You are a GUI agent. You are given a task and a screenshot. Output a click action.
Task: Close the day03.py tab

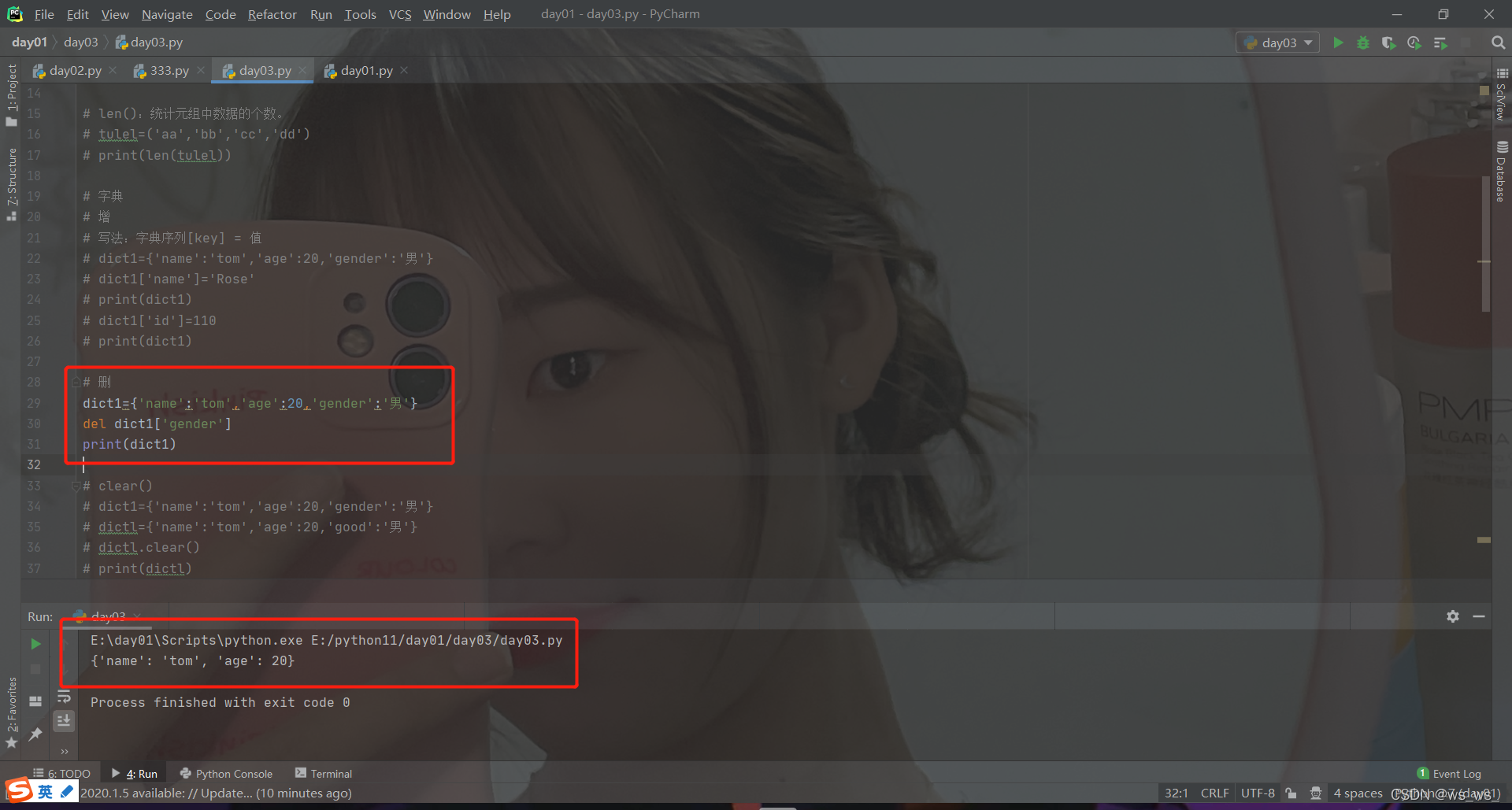pos(302,71)
